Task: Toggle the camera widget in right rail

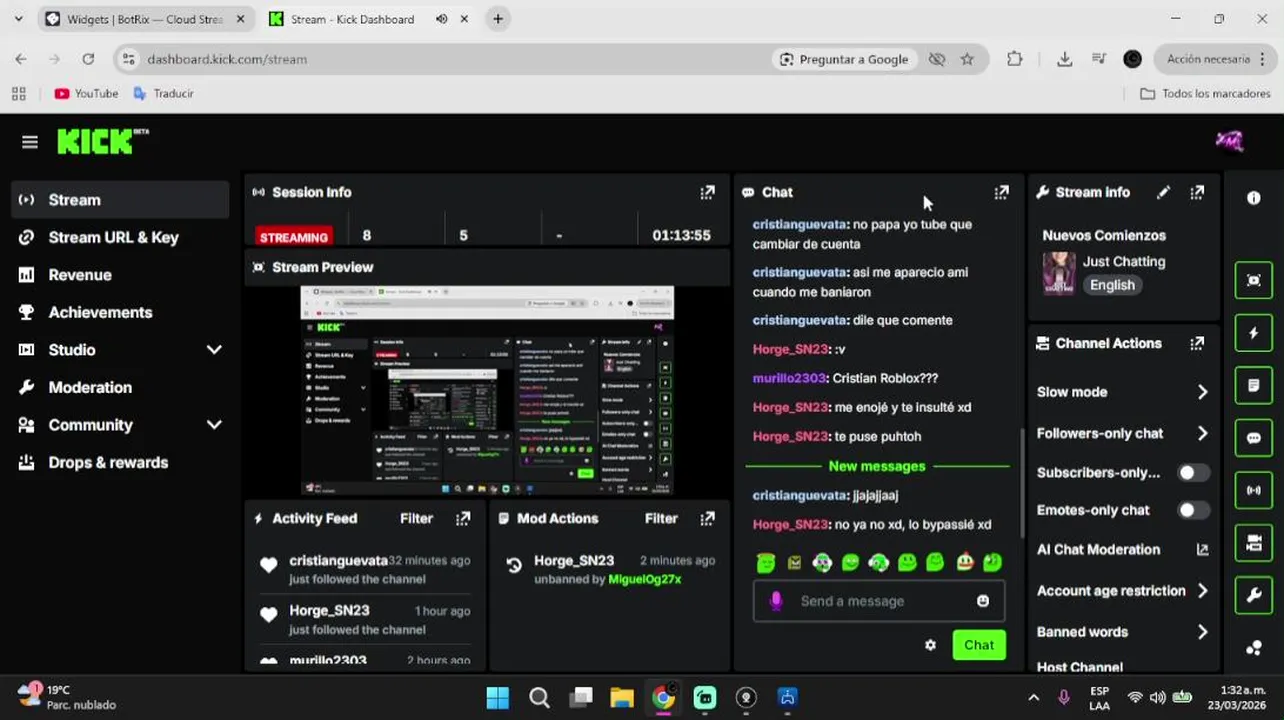Action: coord(1253,543)
